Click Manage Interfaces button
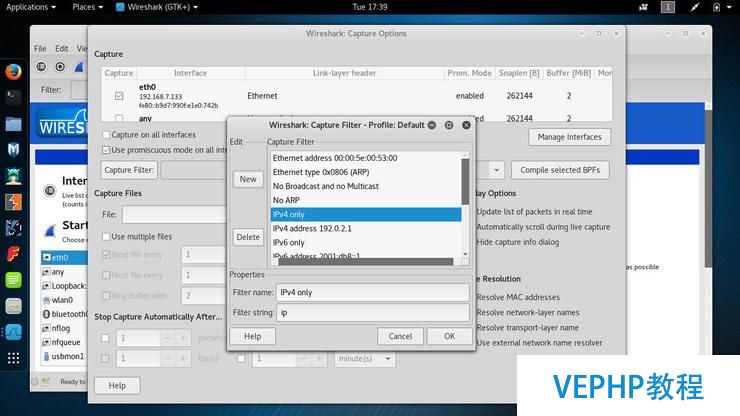The height and width of the screenshot is (416, 740). click(570, 137)
